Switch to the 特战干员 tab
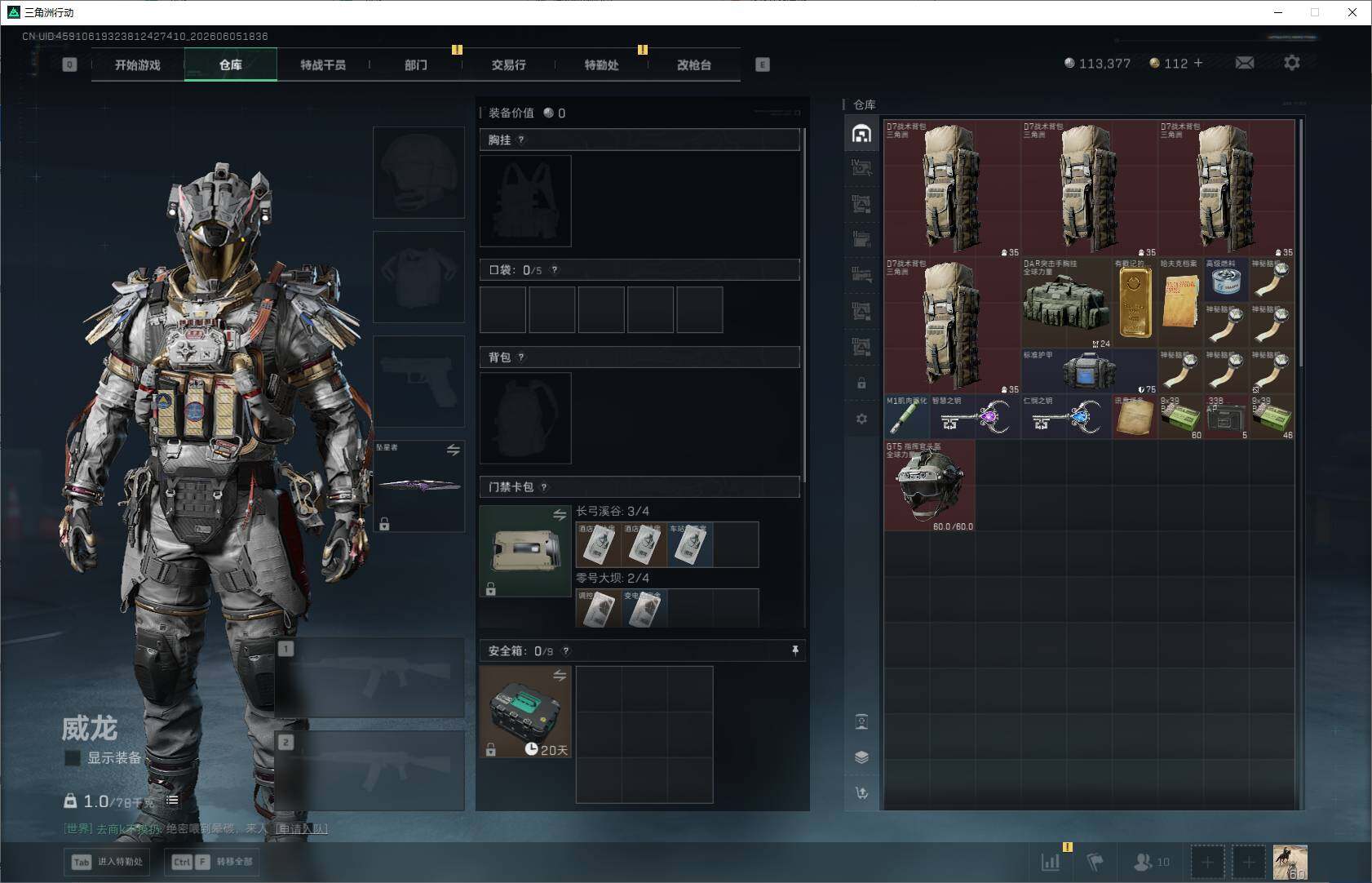The image size is (1372, 883). tap(323, 64)
